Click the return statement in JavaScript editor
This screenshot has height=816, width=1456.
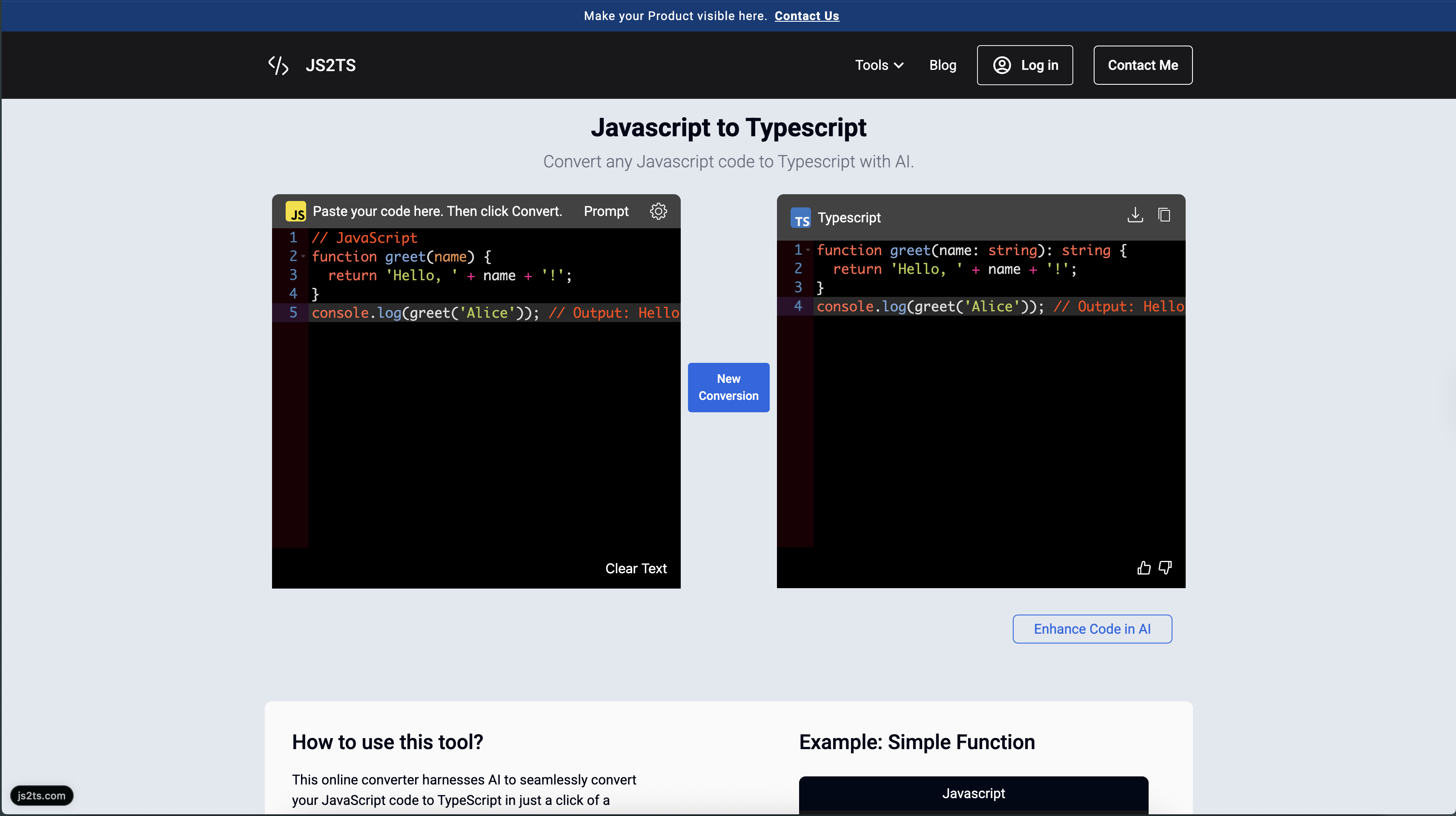click(x=450, y=276)
